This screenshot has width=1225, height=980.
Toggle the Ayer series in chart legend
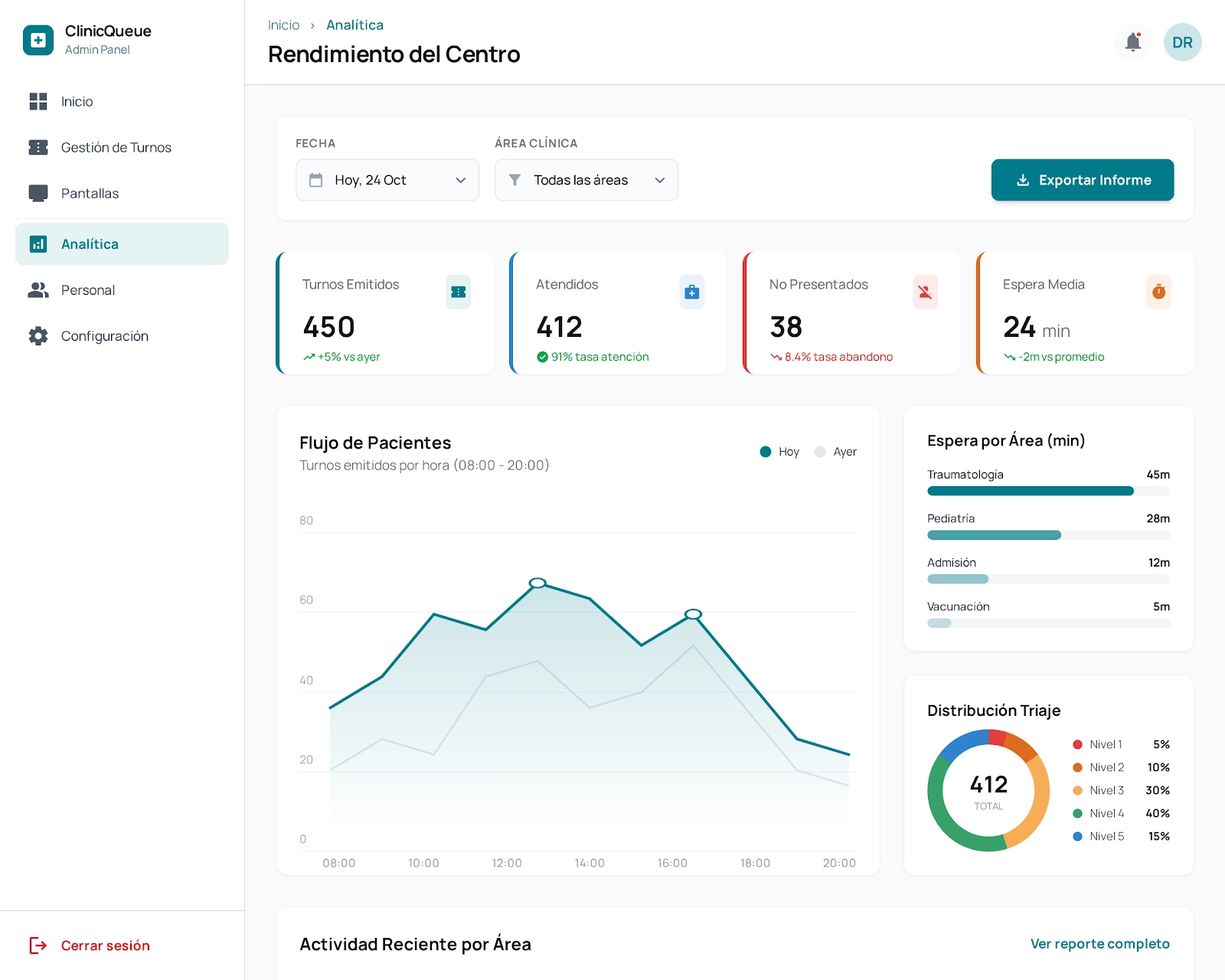(835, 452)
